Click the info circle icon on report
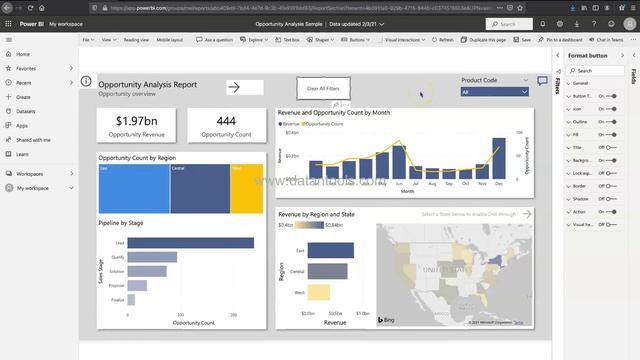Viewport: 640px width, 360px height. (x=86, y=81)
